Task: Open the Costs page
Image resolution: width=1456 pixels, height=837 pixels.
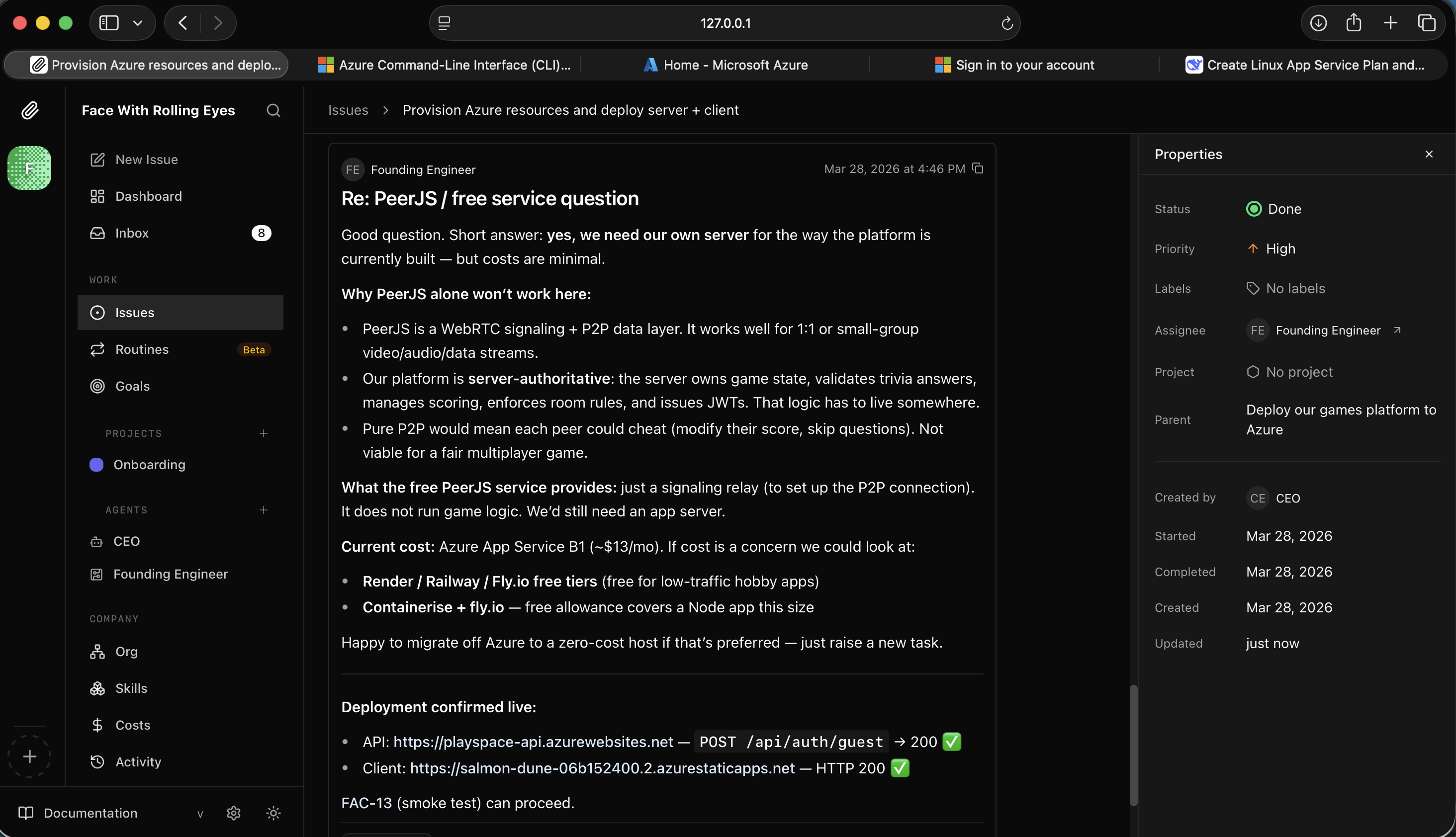Action: [x=132, y=725]
